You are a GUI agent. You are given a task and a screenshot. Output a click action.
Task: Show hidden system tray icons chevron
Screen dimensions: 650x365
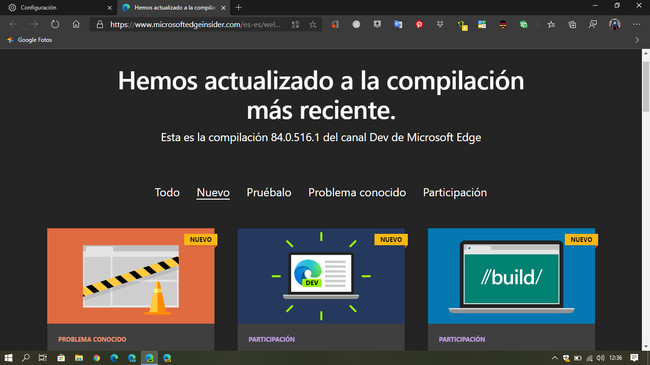554,358
